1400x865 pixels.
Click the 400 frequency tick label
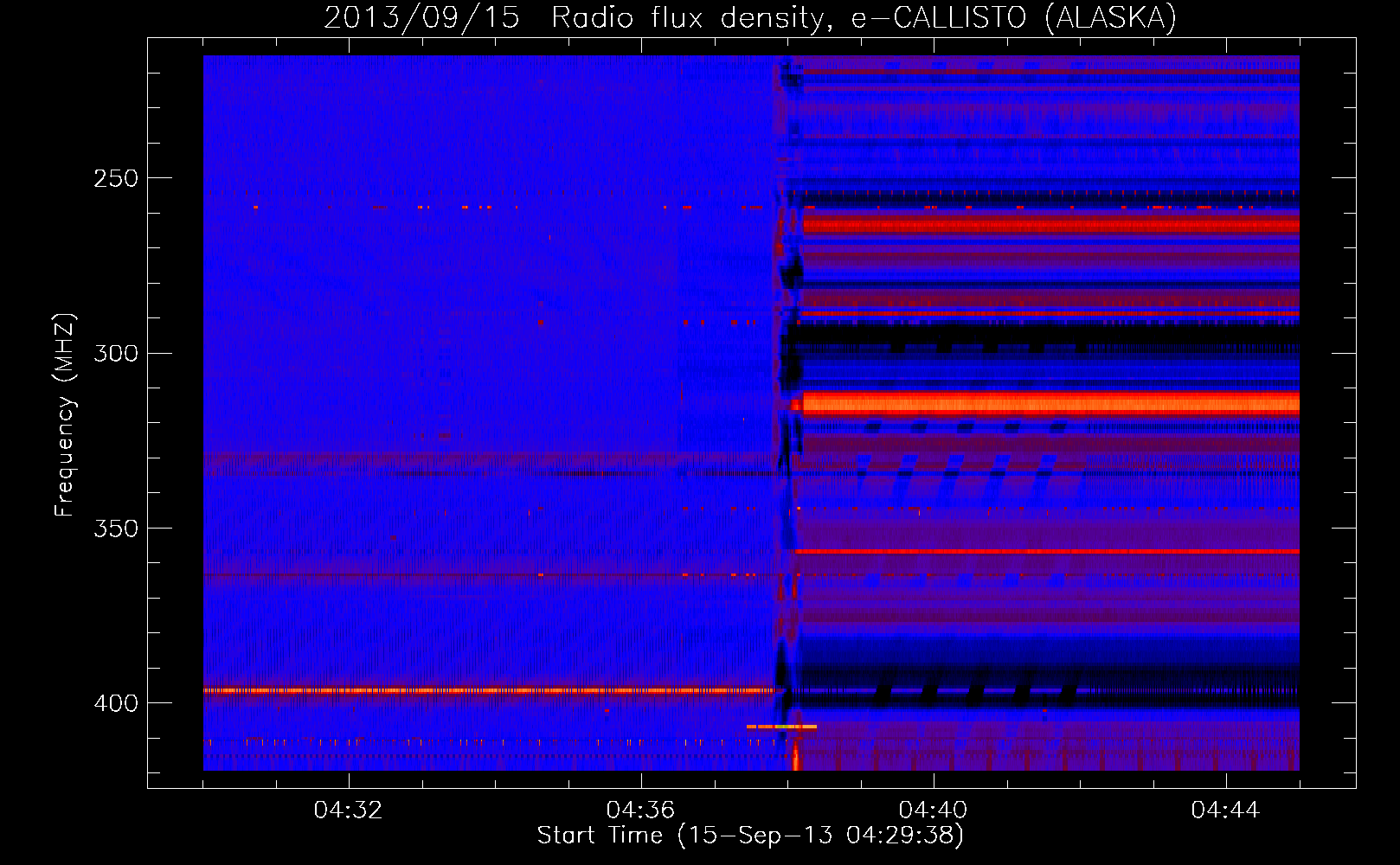click(115, 703)
